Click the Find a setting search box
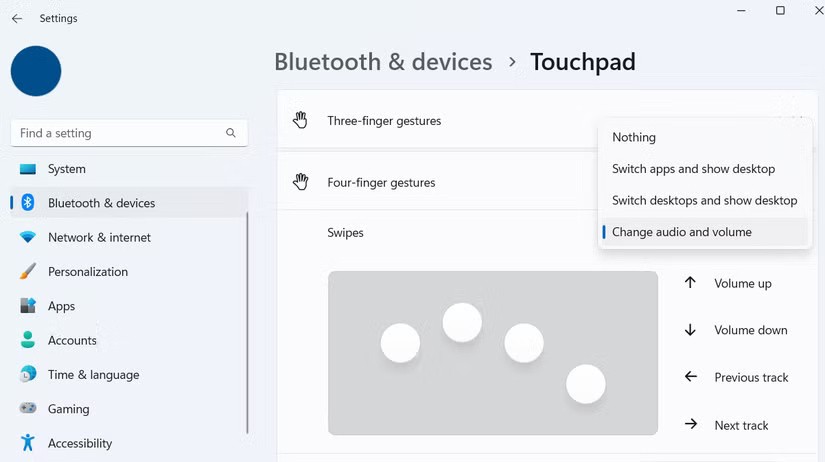Viewport: 825px width, 462px height. click(x=115, y=133)
